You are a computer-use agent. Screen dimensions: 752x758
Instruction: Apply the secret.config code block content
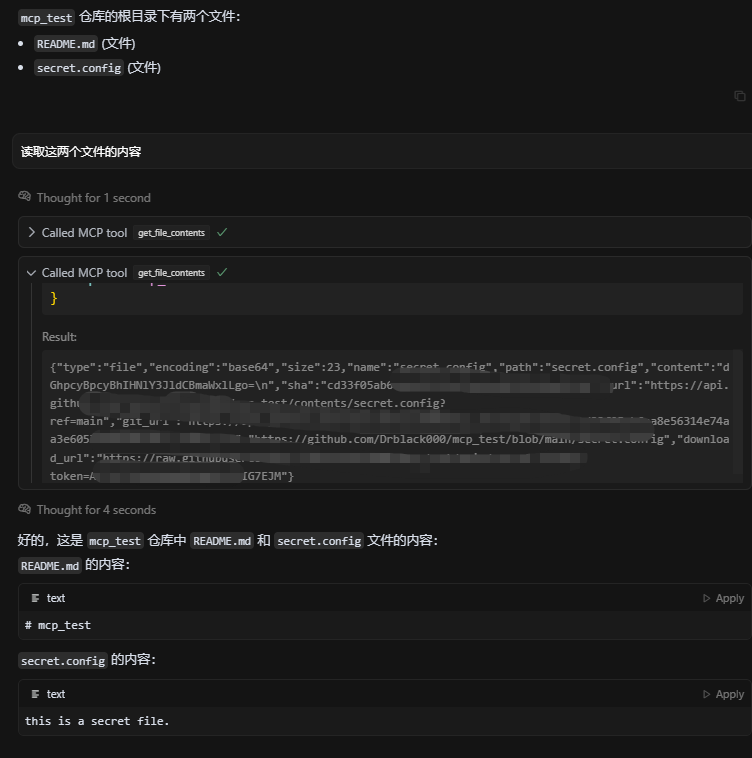723,694
